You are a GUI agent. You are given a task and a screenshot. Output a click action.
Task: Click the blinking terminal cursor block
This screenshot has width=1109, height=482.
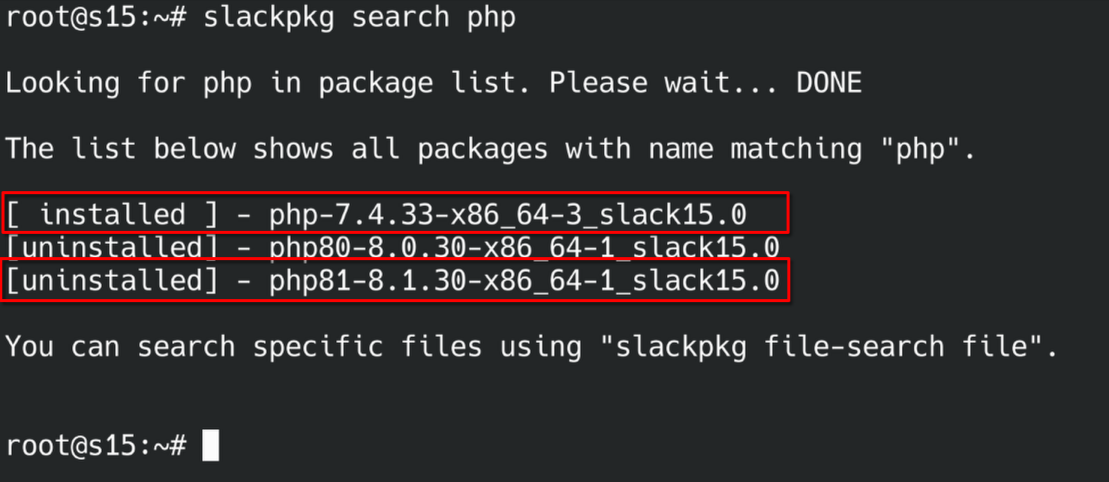pos(210,445)
